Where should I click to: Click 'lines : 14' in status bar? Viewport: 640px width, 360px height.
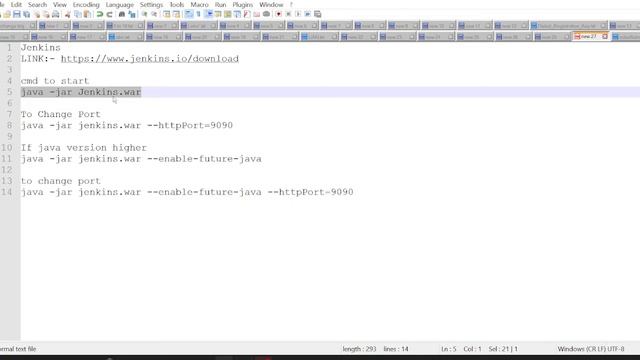click(396, 349)
